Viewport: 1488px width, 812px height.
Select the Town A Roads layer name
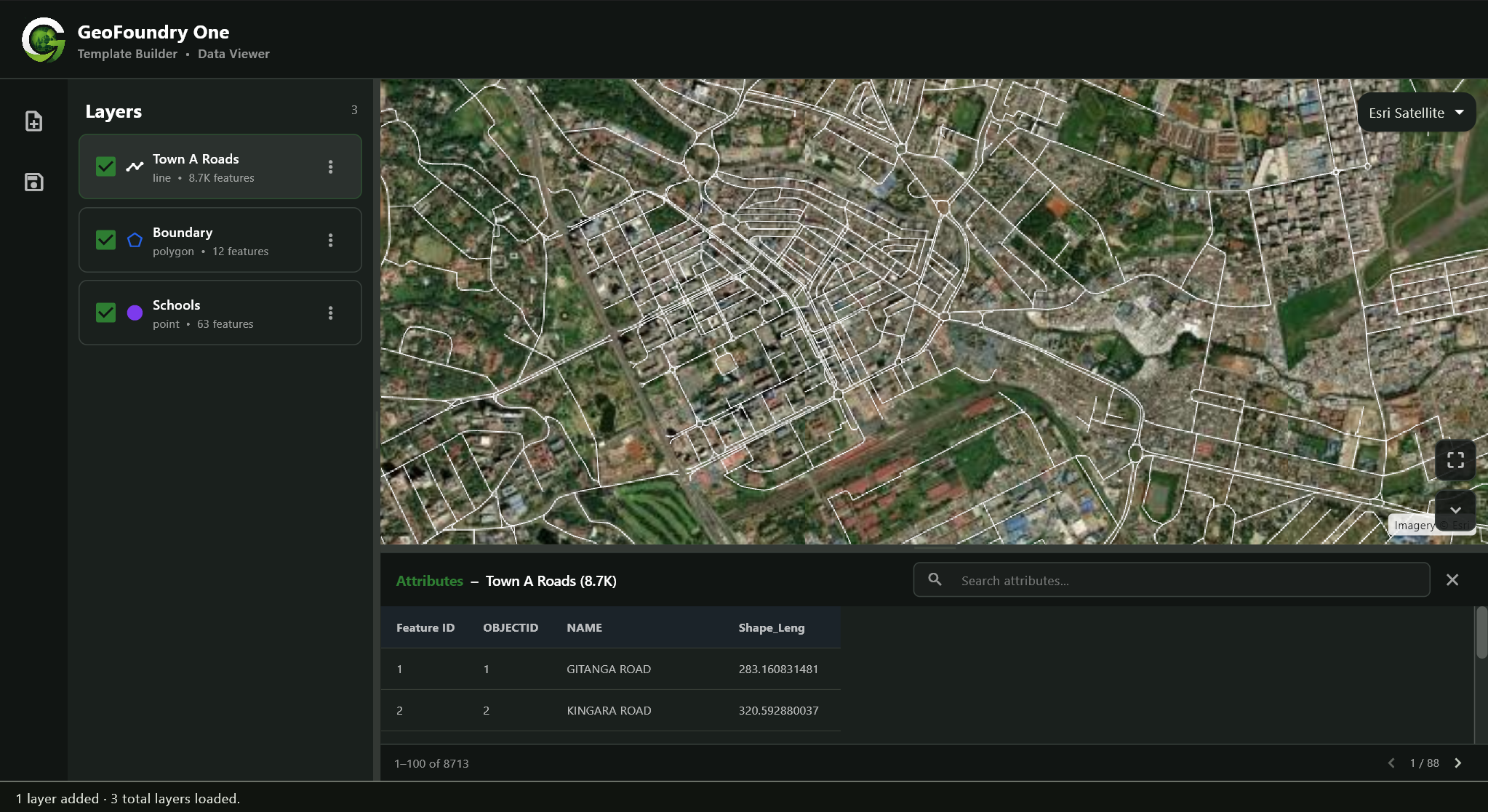click(196, 158)
